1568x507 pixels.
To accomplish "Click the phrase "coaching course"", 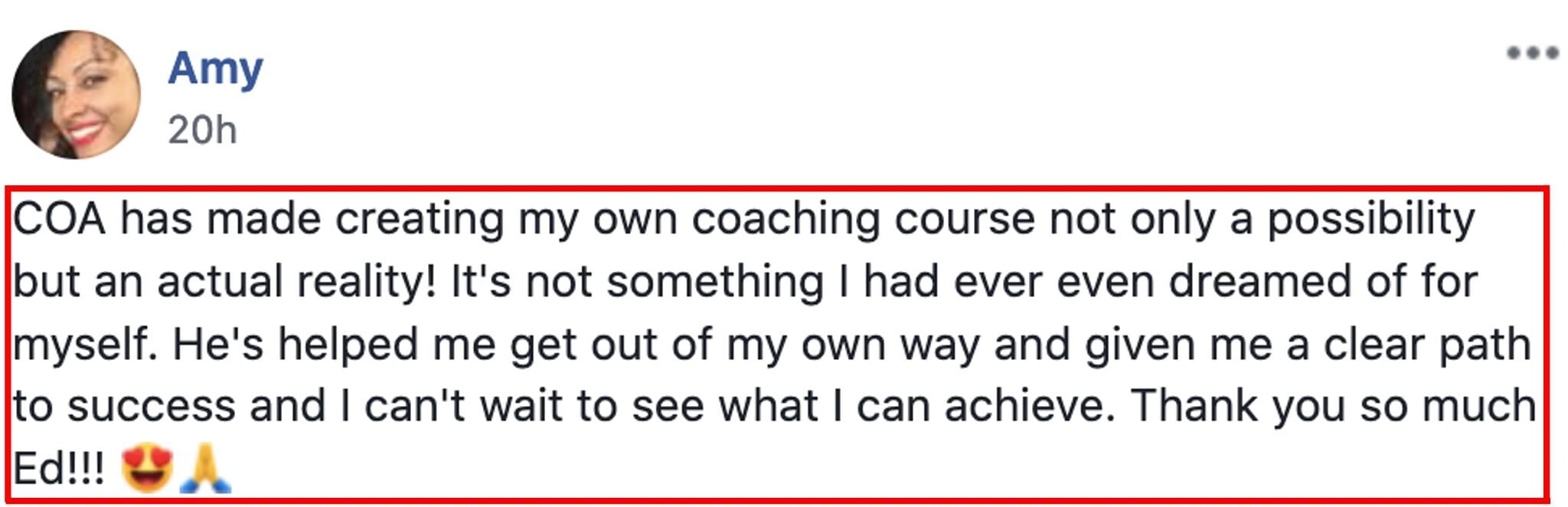I will (863, 220).
